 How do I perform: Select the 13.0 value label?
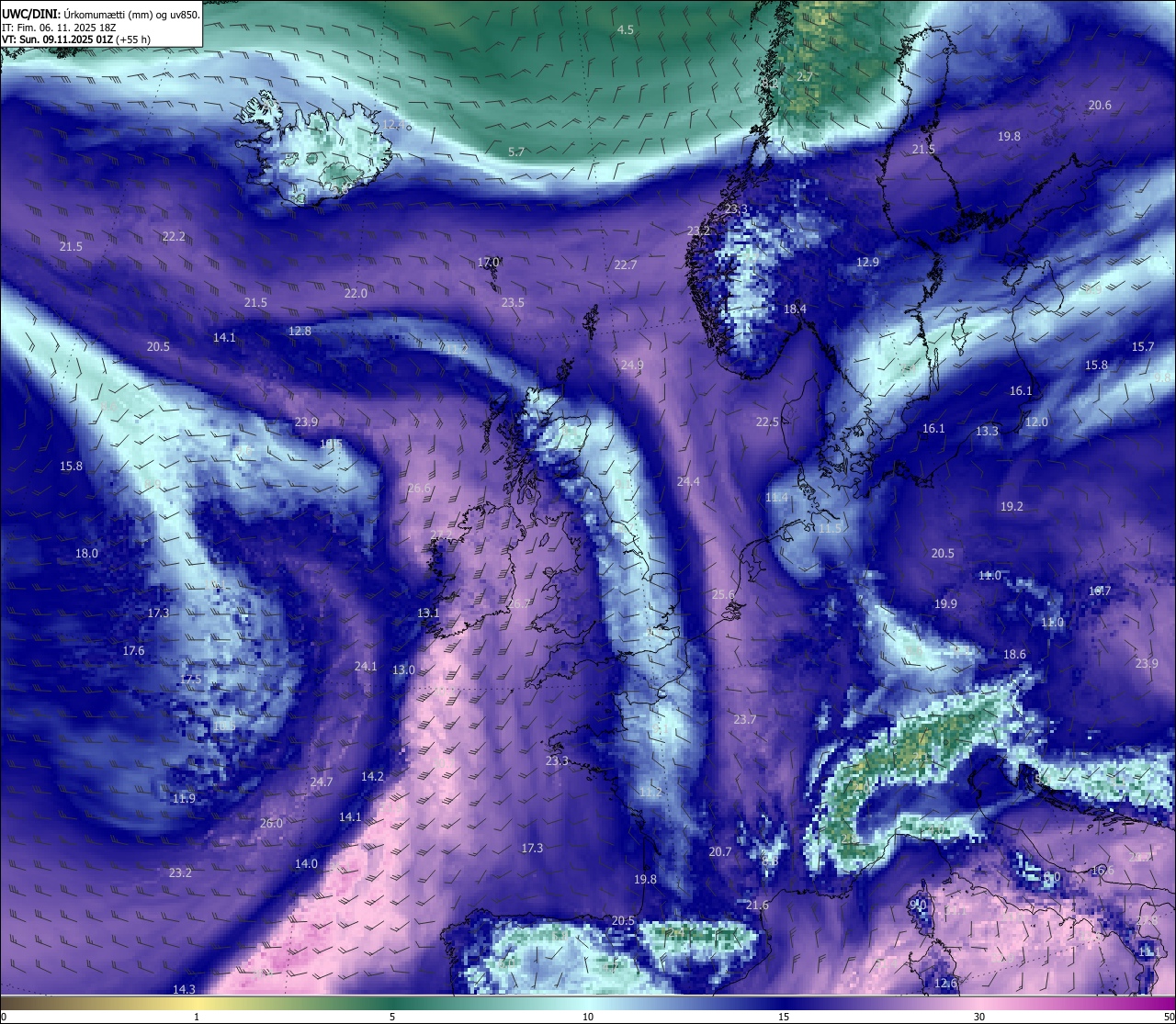click(x=403, y=670)
